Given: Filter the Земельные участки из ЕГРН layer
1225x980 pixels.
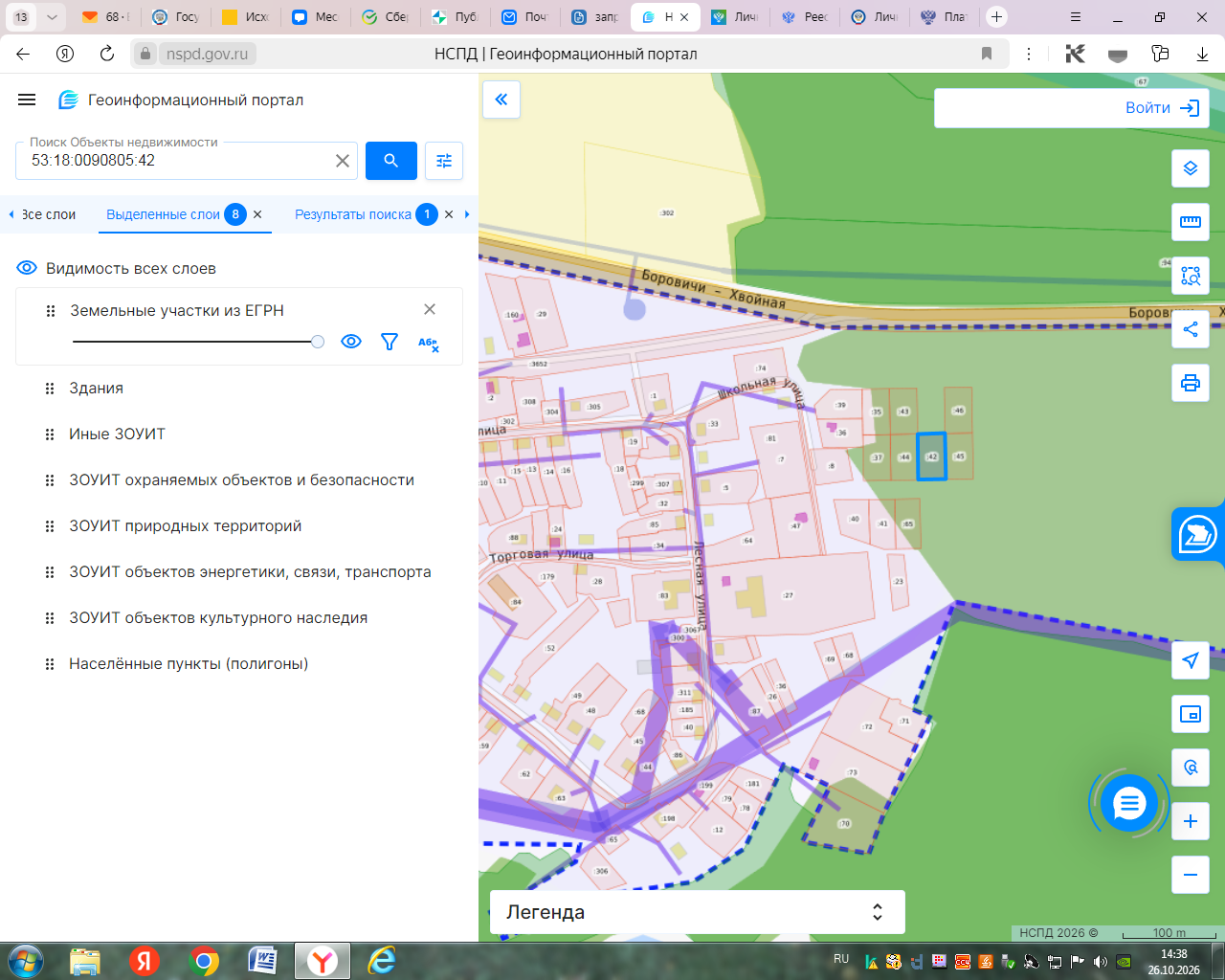Looking at the screenshot, I should pos(390,342).
